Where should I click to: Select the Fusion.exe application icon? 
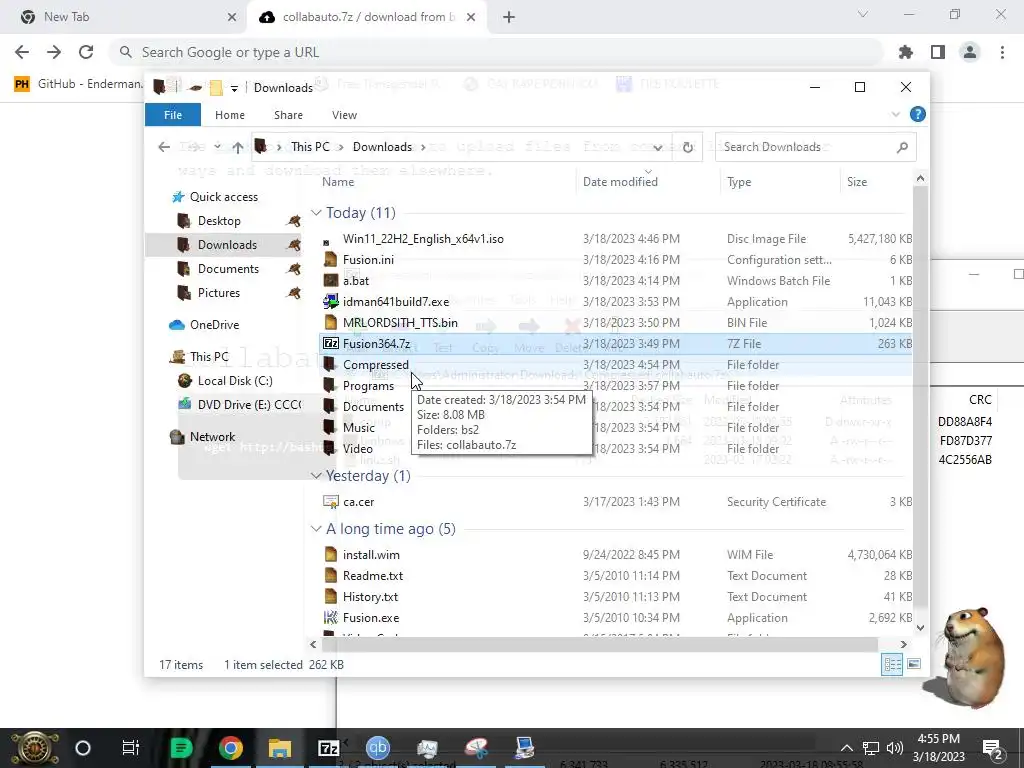click(330, 618)
